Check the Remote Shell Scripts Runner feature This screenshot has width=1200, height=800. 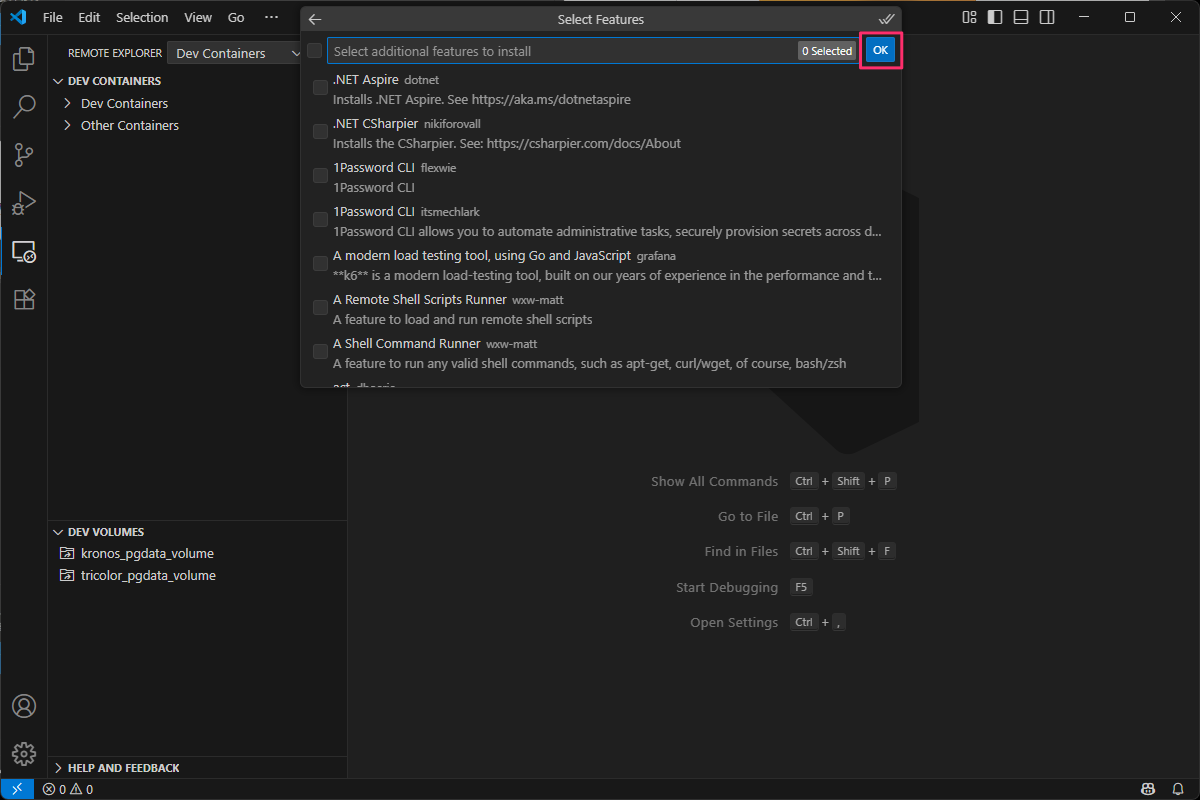point(320,308)
